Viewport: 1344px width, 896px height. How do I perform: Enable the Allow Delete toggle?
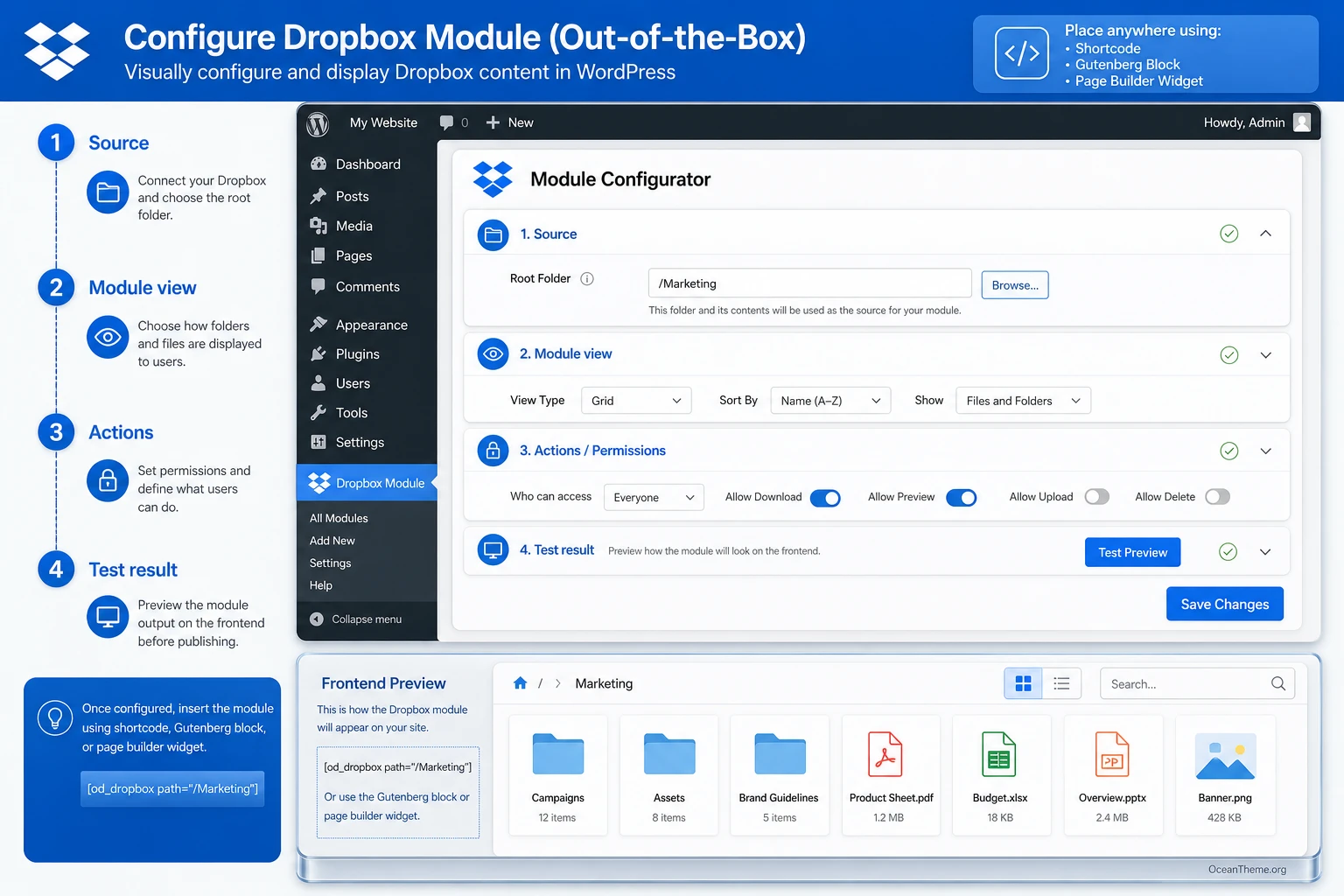(x=1218, y=497)
